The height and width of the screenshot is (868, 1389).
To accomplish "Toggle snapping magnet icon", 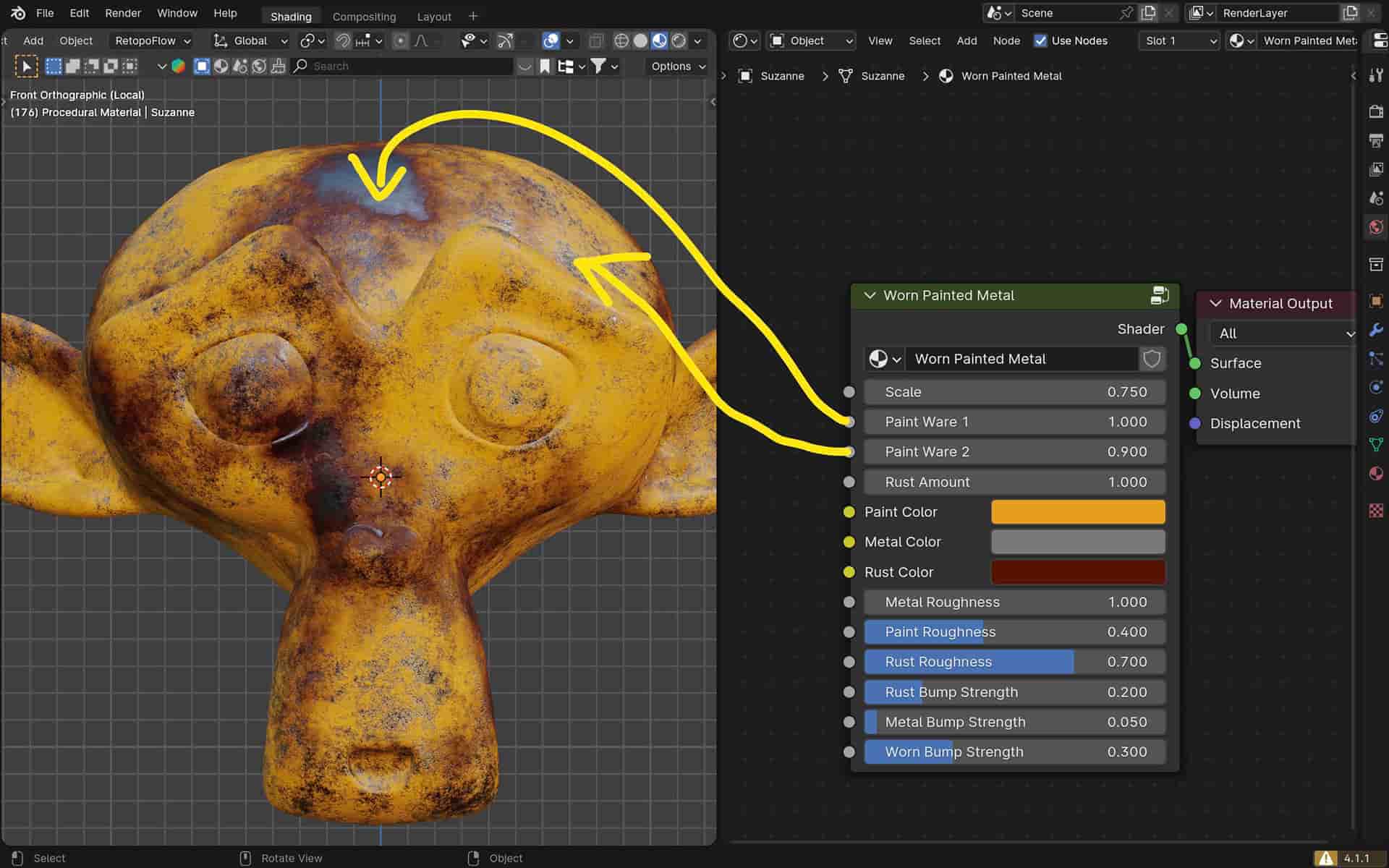I will coord(343,41).
